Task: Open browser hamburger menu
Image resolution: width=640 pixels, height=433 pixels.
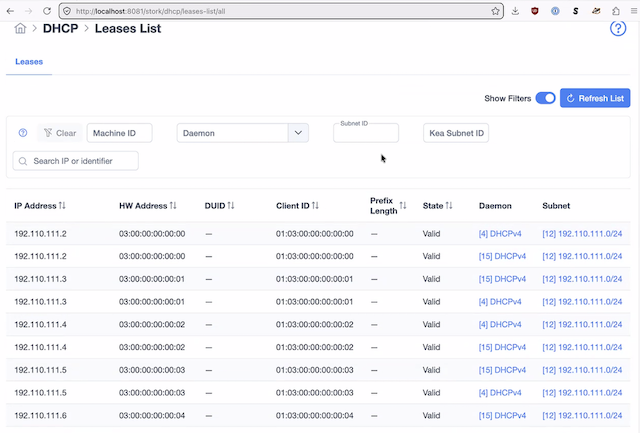Action: coord(634,11)
